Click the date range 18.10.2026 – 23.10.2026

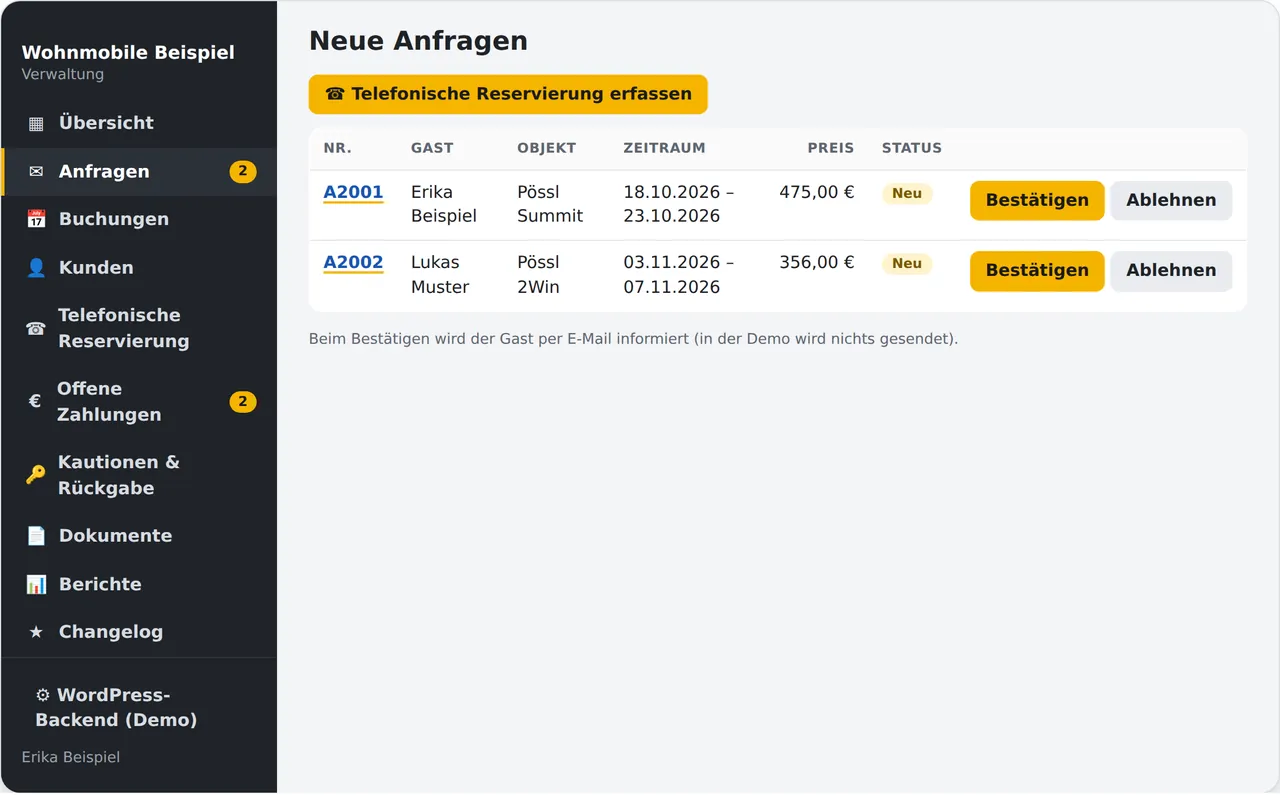[x=679, y=204]
